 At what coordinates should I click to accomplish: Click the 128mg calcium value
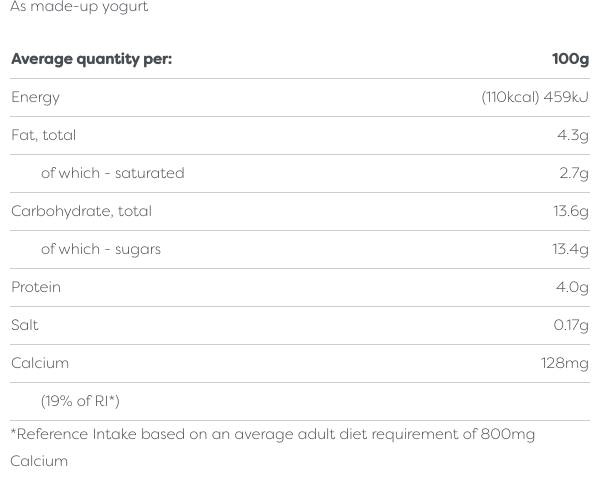pyautogui.click(x=564, y=363)
